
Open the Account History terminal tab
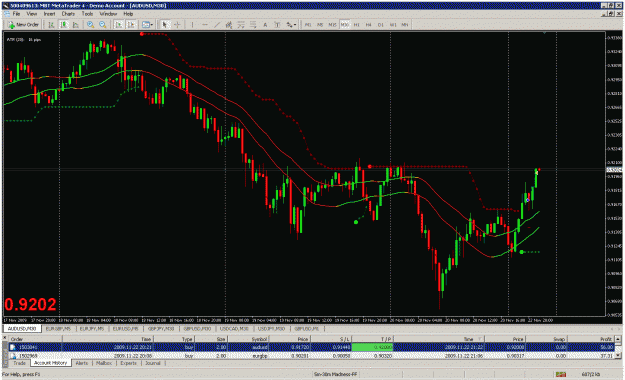coord(51,363)
